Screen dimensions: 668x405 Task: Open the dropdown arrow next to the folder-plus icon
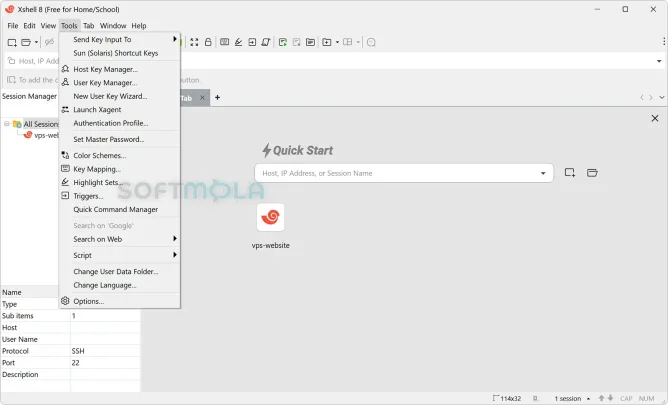point(337,42)
